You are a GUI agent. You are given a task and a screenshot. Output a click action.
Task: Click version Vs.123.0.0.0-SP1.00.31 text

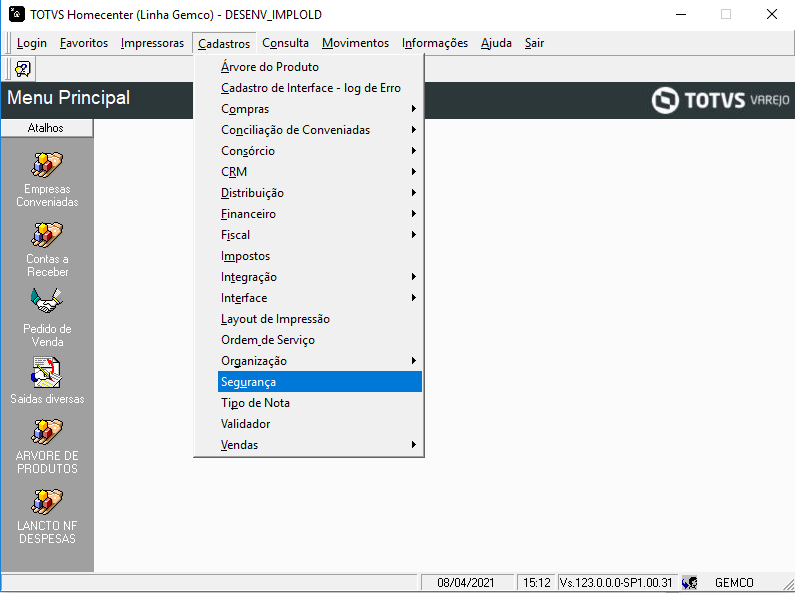616,582
